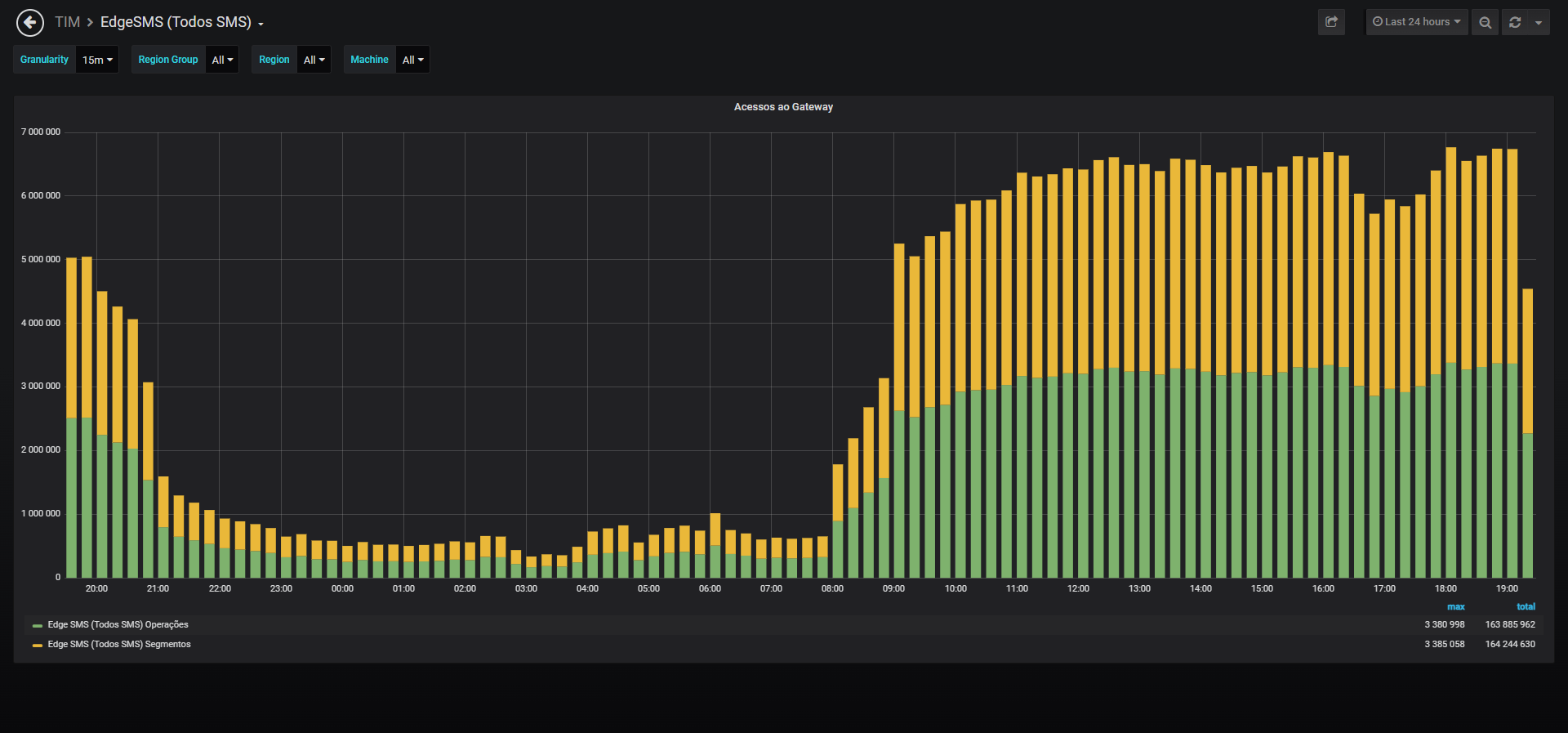Open the share dashboard icon
Image resolution: width=1568 pixels, height=733 pixels.
click(1331, 22)
